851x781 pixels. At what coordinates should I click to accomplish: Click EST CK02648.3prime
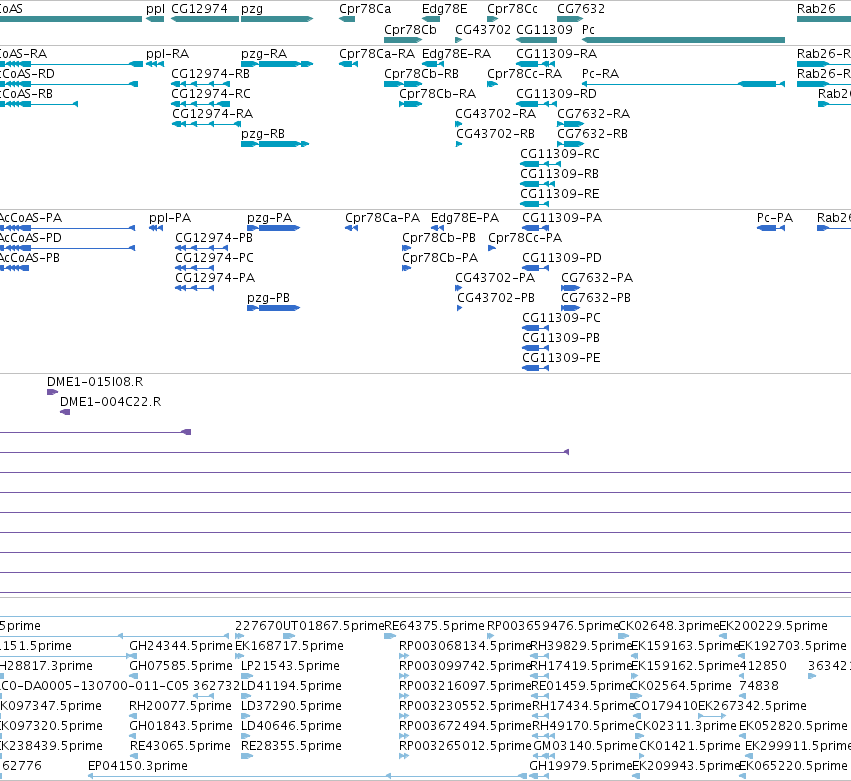pyautogui.click(x=669, y=626)
